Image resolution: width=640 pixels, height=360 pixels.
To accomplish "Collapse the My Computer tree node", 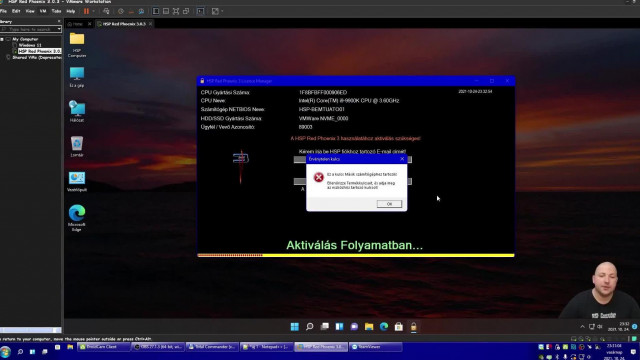I will pyautogui.click(x=2, y=39).
